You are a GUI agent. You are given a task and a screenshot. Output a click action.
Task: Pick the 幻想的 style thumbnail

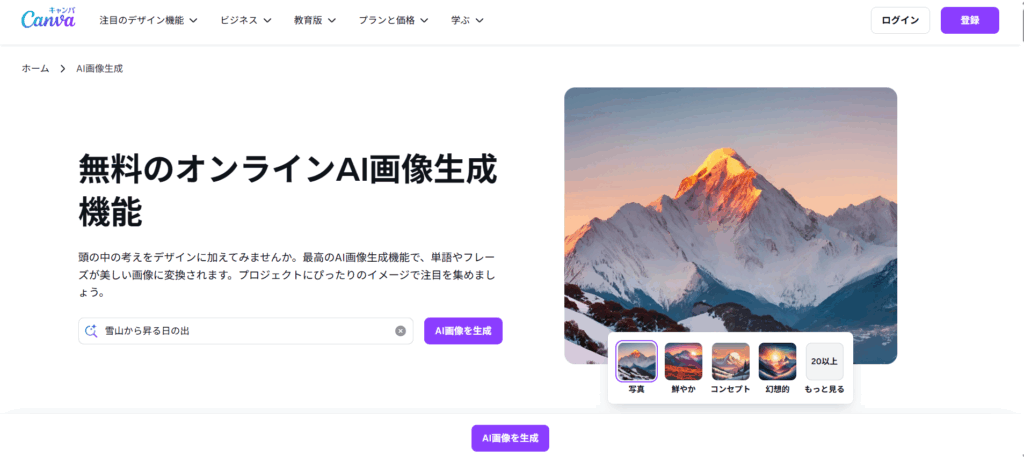[x=777, y=362]
